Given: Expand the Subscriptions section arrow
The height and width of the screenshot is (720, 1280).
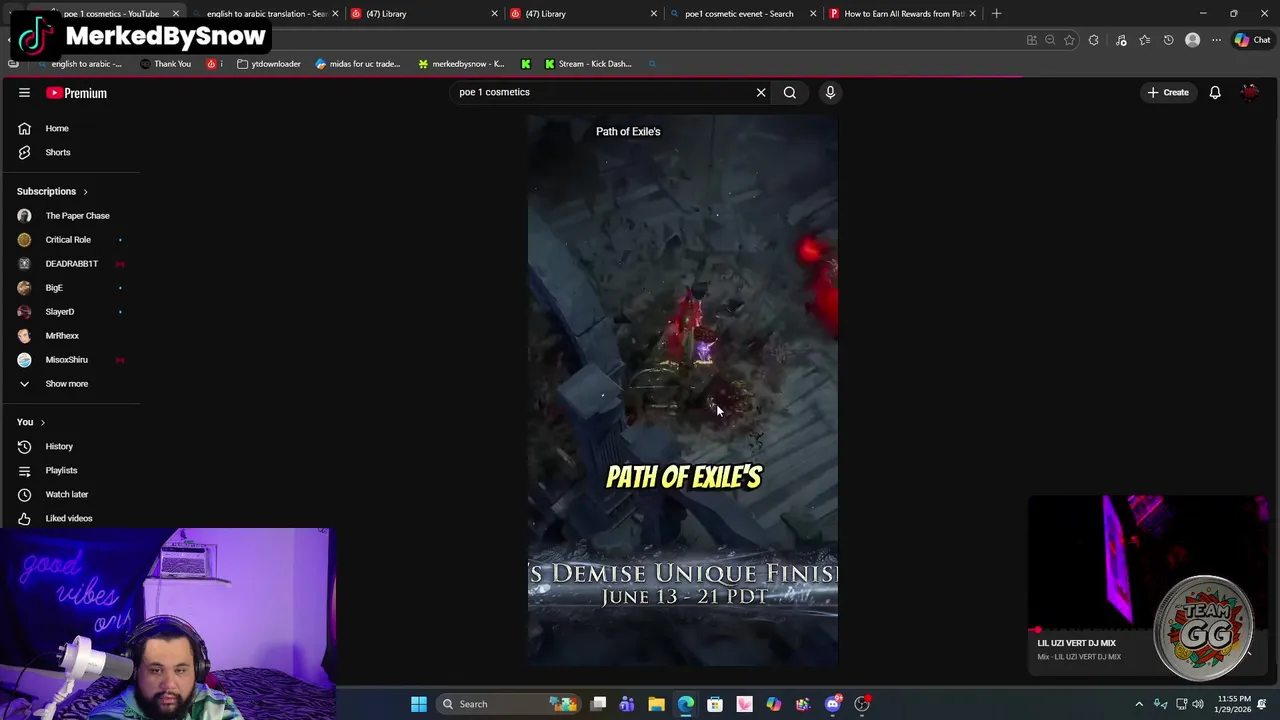Looking at the screenshot, I should [x=85, y=191].
